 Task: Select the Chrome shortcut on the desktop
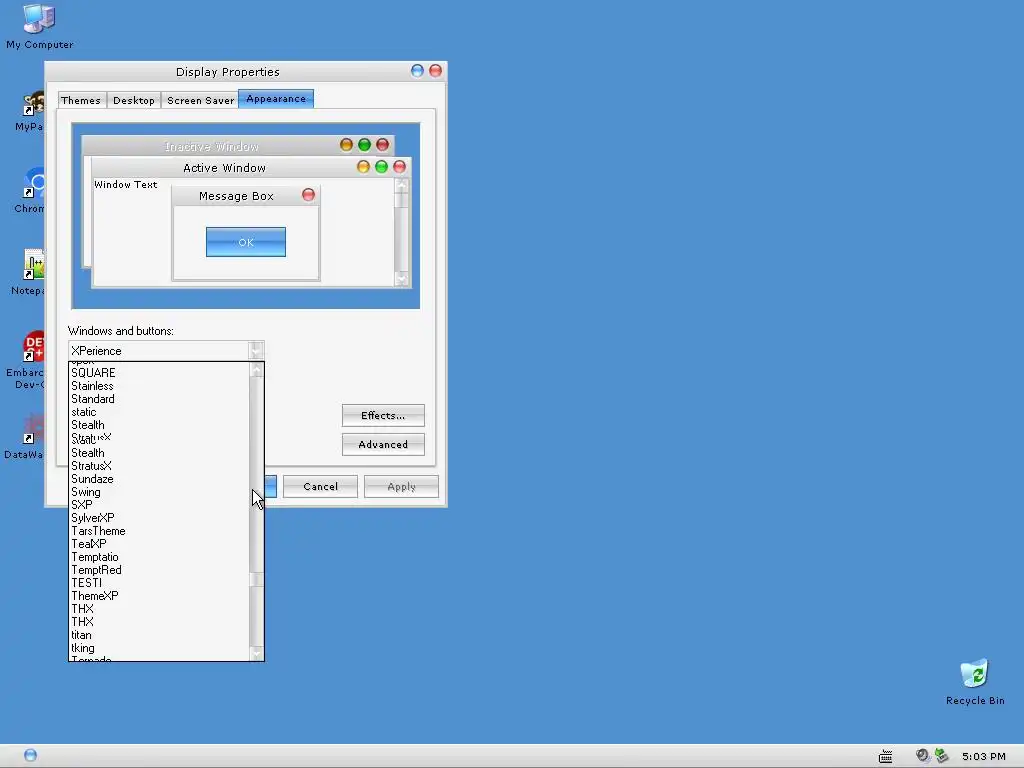[x=30, y=191]
